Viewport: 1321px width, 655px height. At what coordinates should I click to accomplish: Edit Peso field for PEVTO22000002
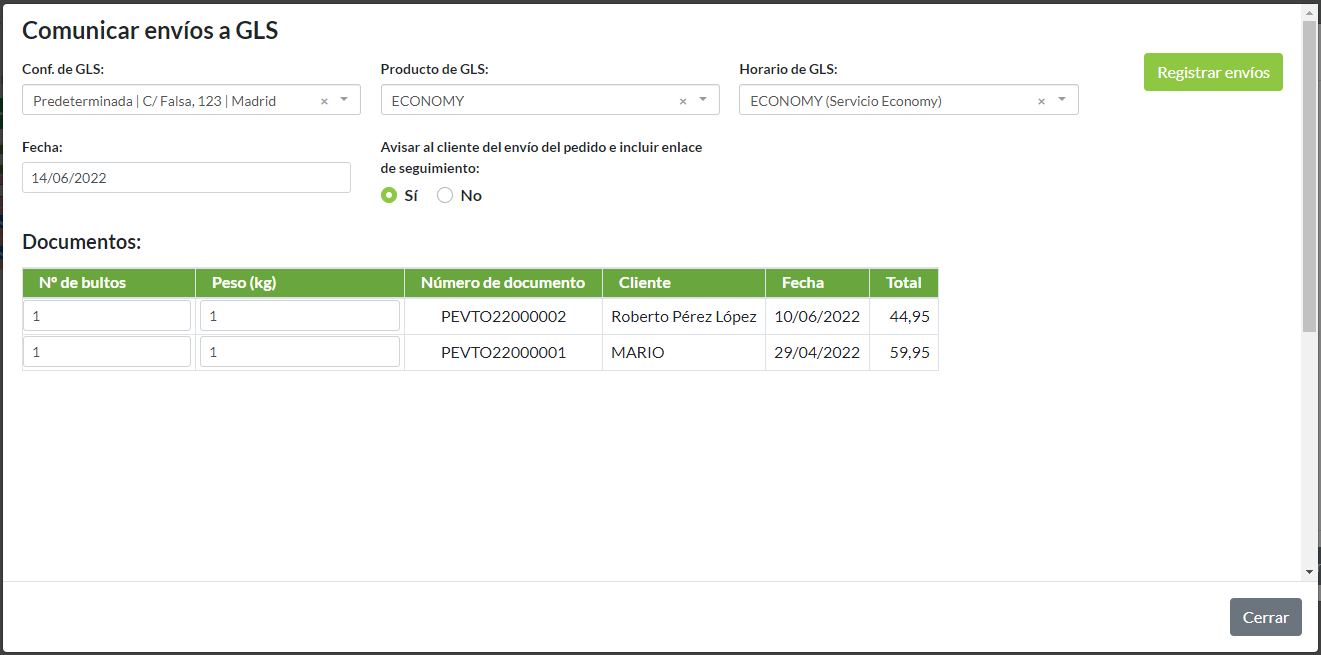[299, 316]
